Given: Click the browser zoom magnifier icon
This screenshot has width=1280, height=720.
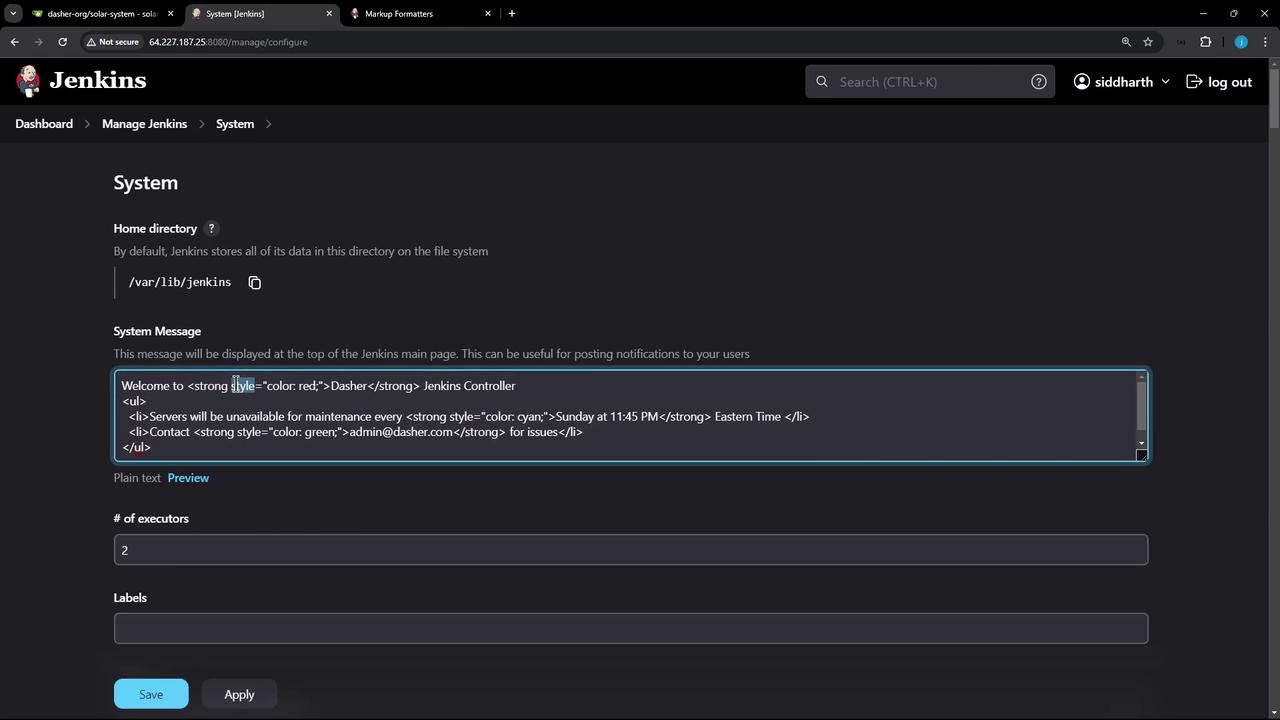Looking at the screenshot, I should coord(1126,42).
